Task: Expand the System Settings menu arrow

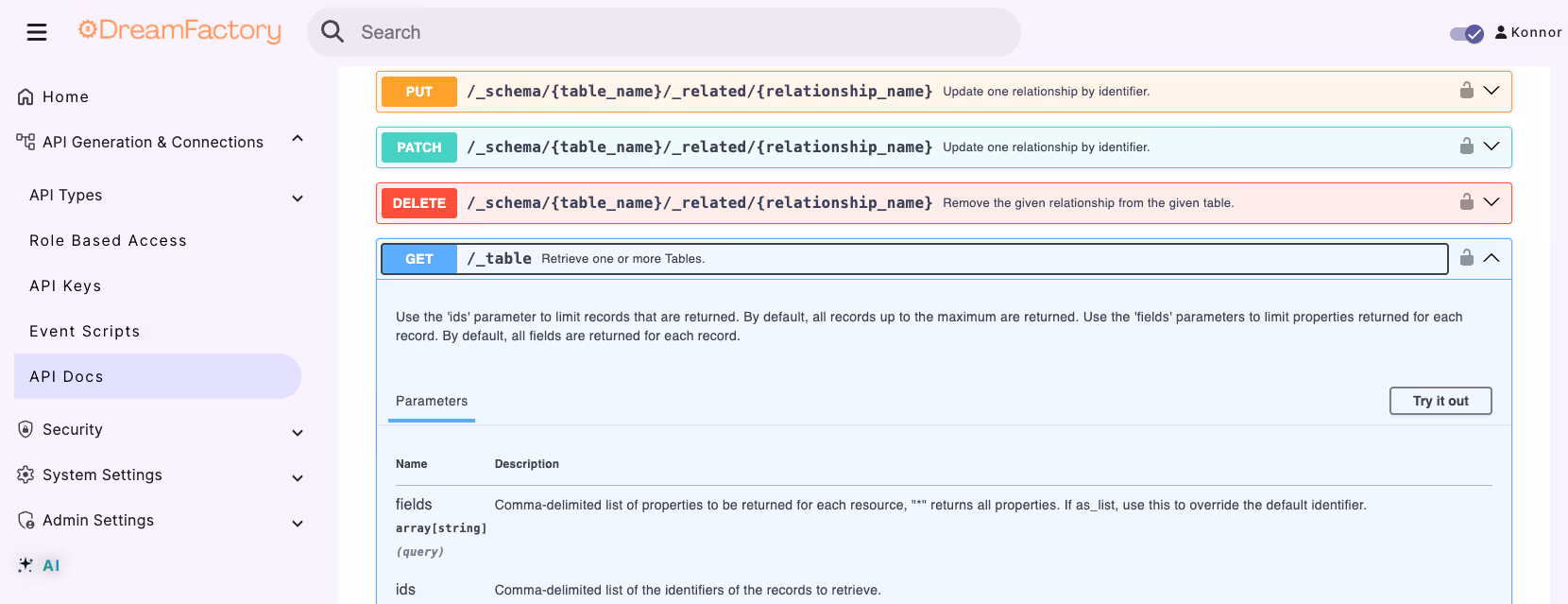Action: coord(298,478)
